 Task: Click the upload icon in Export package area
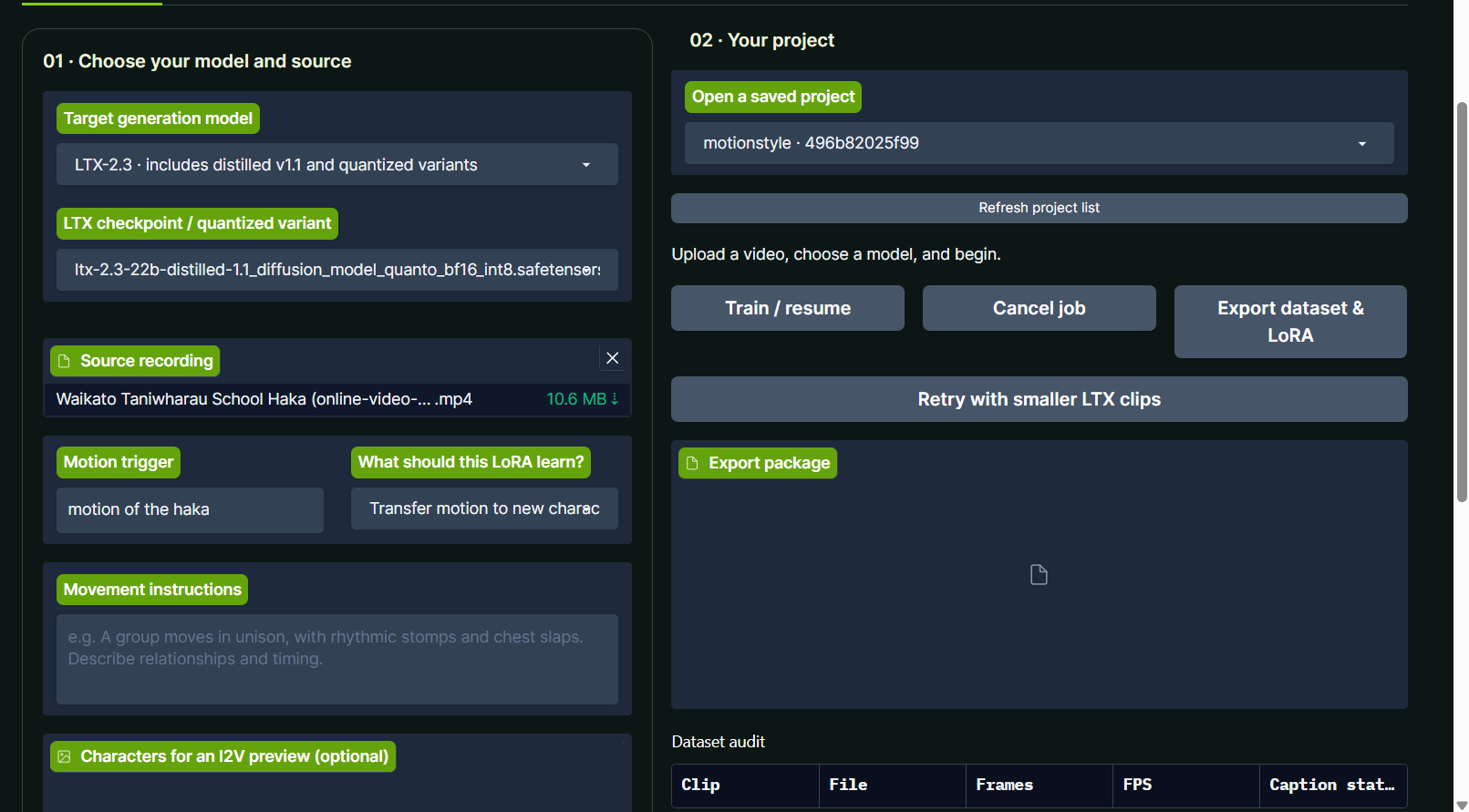pos(1039,574)
